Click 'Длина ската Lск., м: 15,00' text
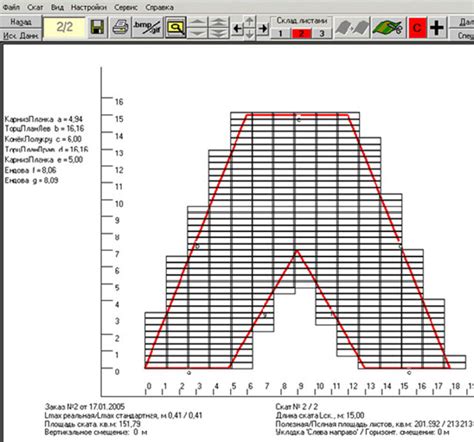This screenshot has width=474, height=442. click(320, 415)
